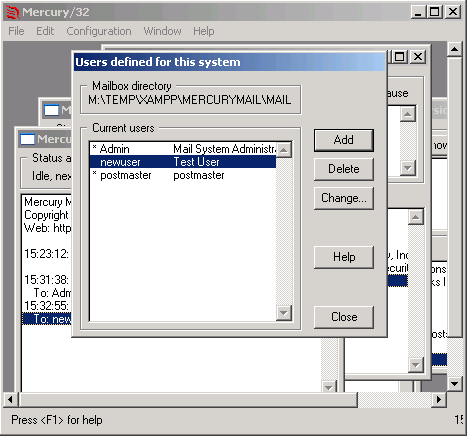
Task: Click the 15:23:12 log entry
Action: pyautogui.click(x=47, y=254)
